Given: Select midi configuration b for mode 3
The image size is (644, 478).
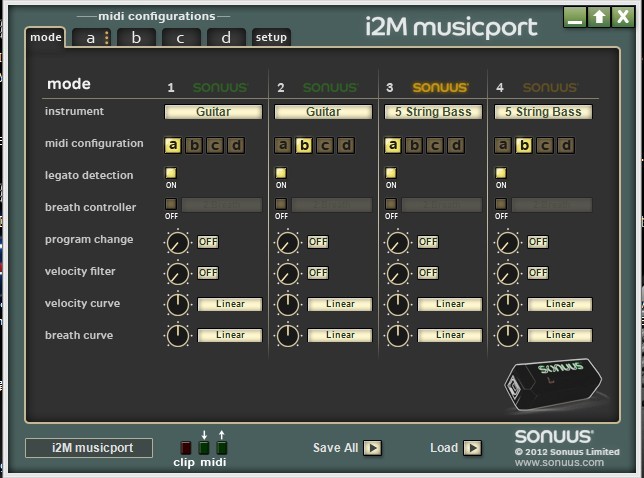Looking at the screenshot, I should (414, 145).
